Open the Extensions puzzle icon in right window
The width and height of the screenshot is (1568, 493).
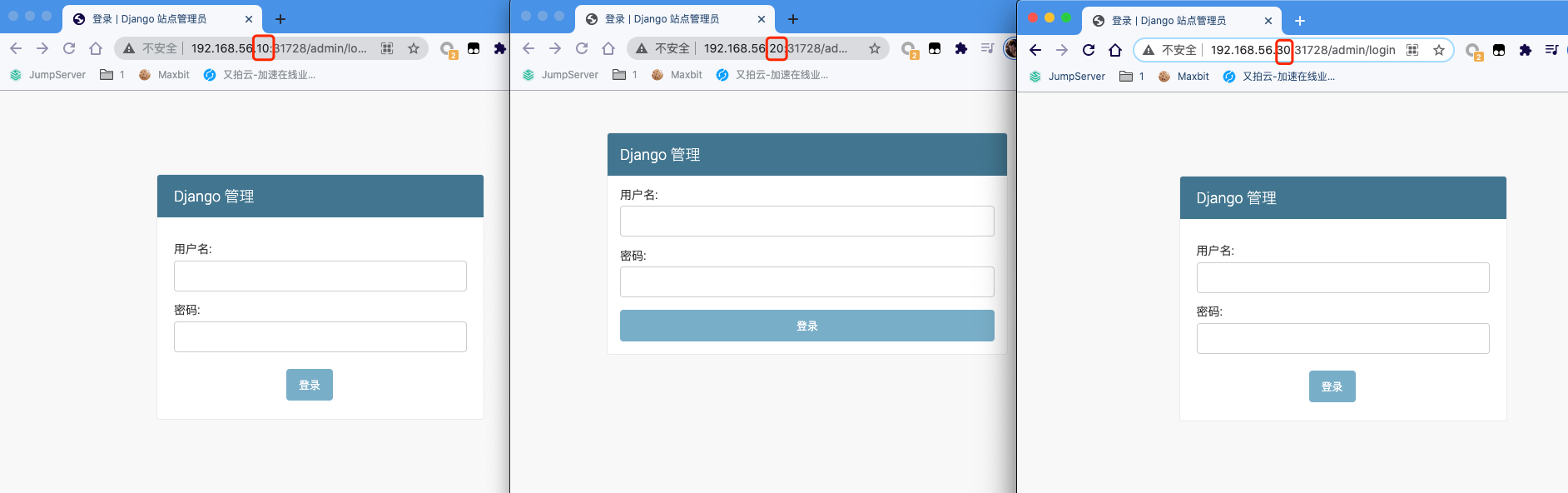[x=1526, y=50]
